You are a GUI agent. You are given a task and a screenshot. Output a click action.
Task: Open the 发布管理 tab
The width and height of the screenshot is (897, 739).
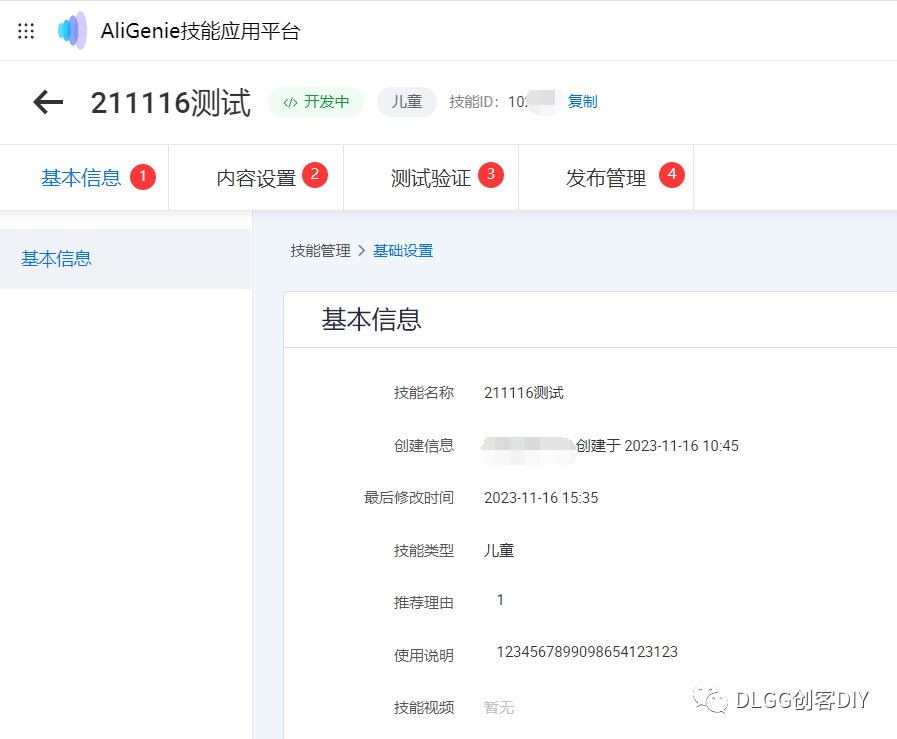pos(606,178)
